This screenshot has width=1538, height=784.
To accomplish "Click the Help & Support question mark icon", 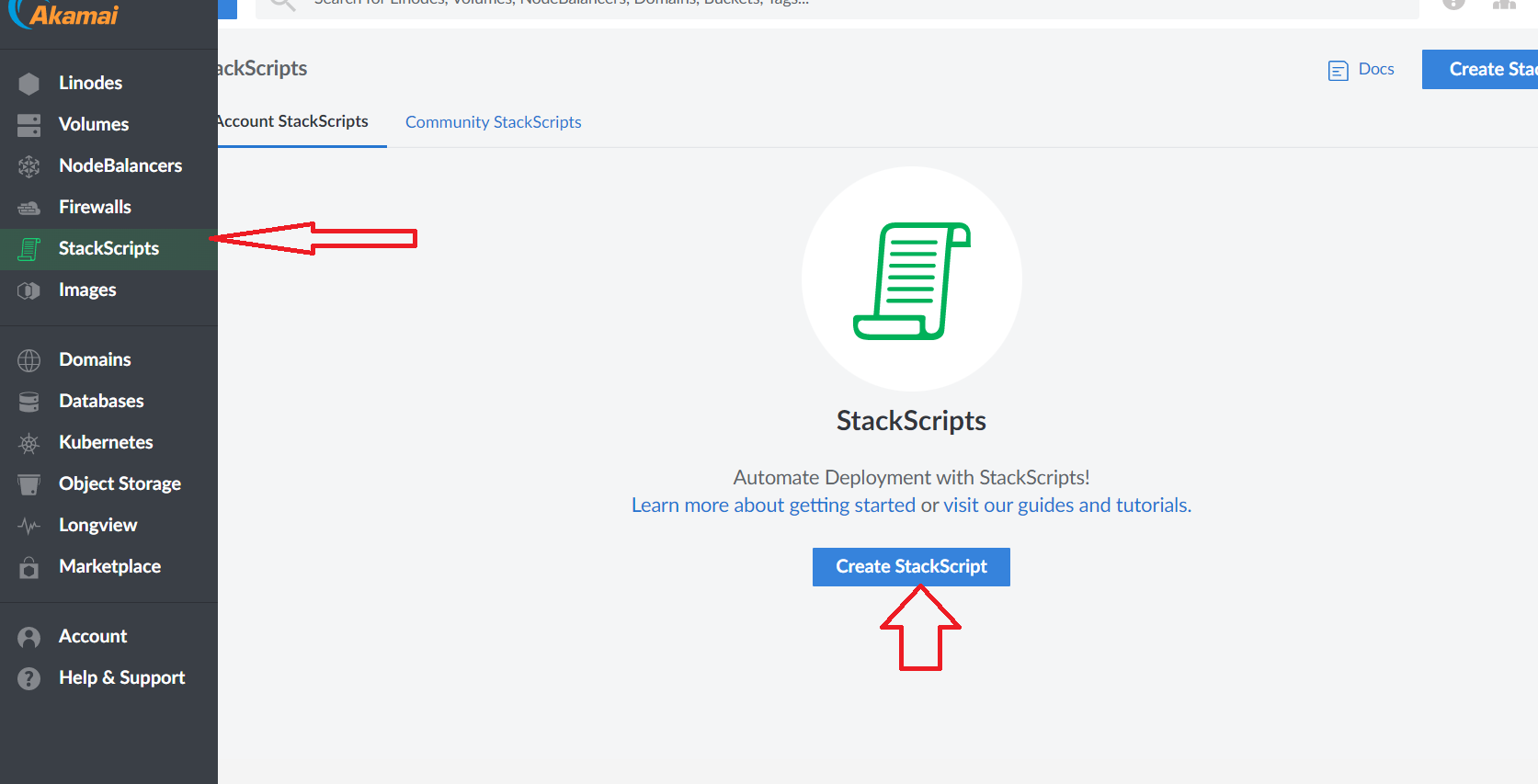I will (x=29, y=678).
